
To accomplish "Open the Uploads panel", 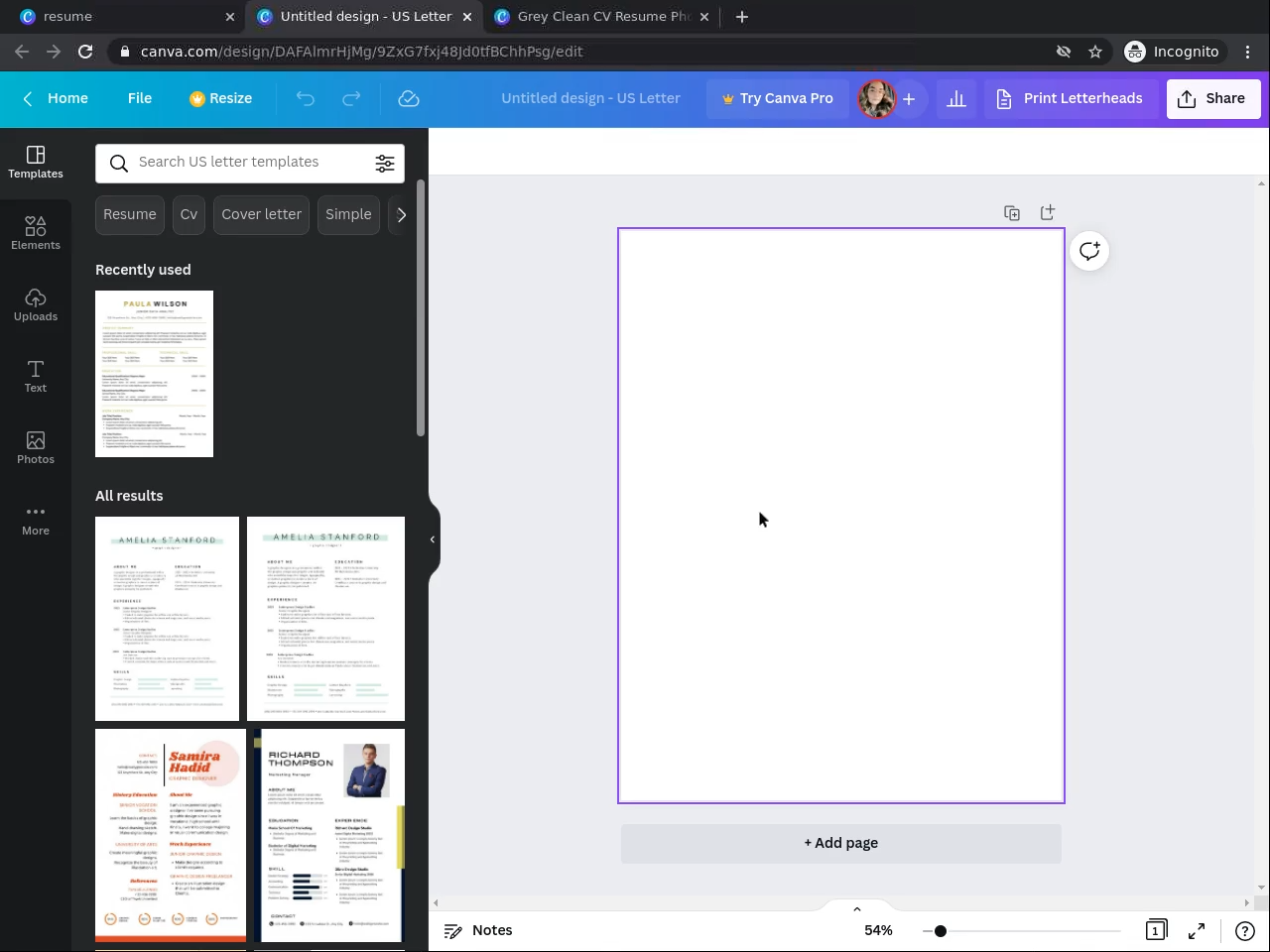I will (36, 305).
